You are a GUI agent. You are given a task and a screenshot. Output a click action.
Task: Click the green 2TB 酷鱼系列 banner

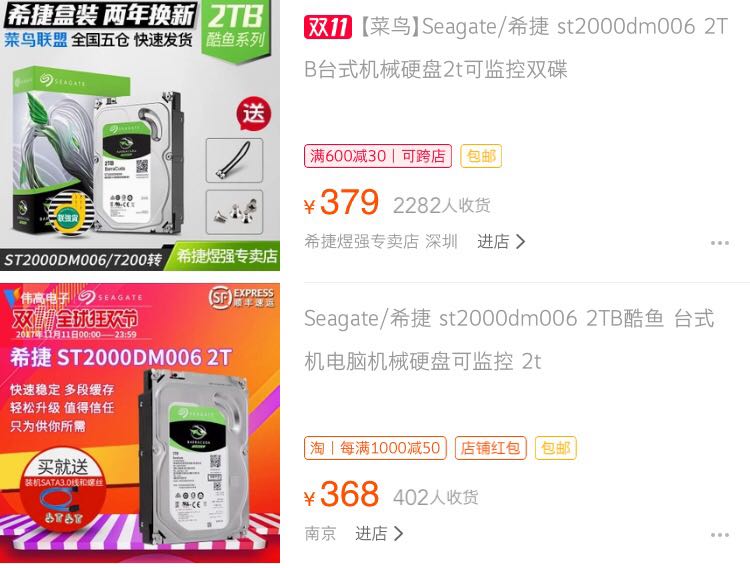[x=236, y=28]
